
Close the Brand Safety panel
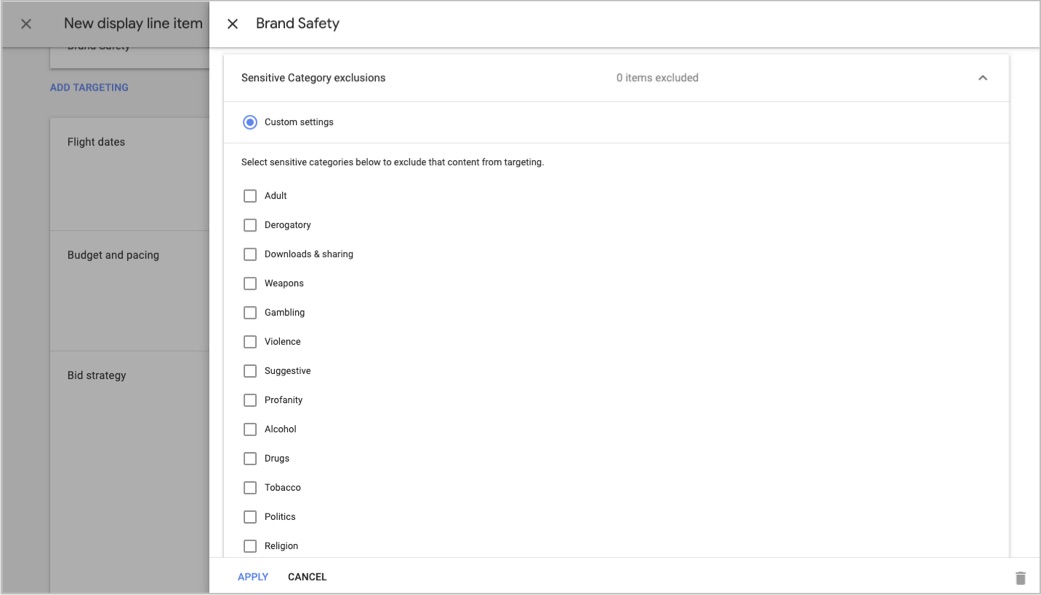[x=232, y=24]
